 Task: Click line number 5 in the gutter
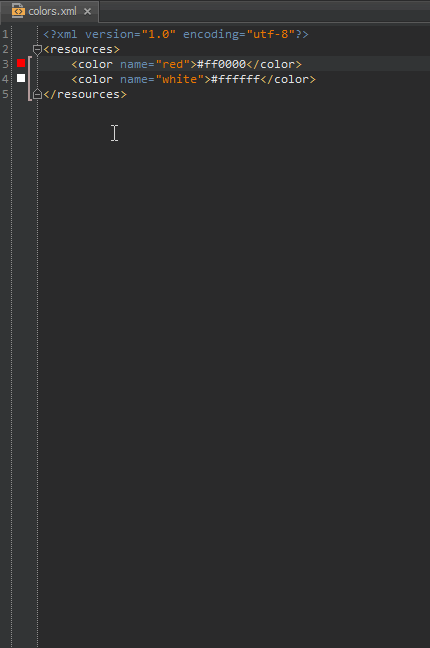click(x=5, y=94)
